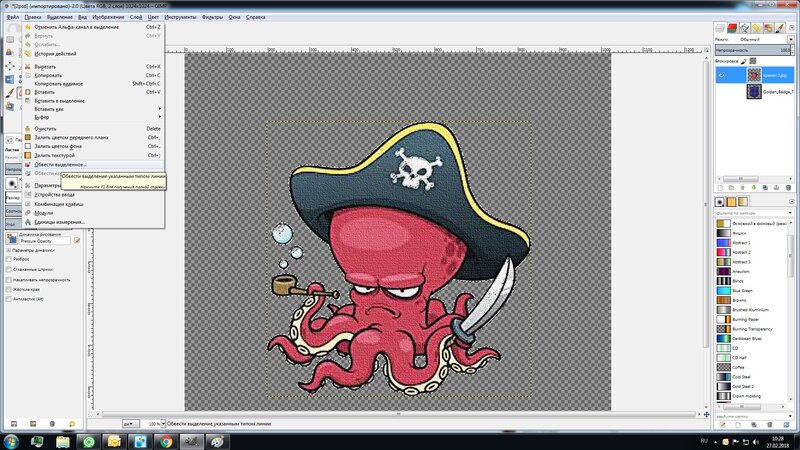Open the units dropdown in status bar
The image size is (800, 450).
point(131,423)
